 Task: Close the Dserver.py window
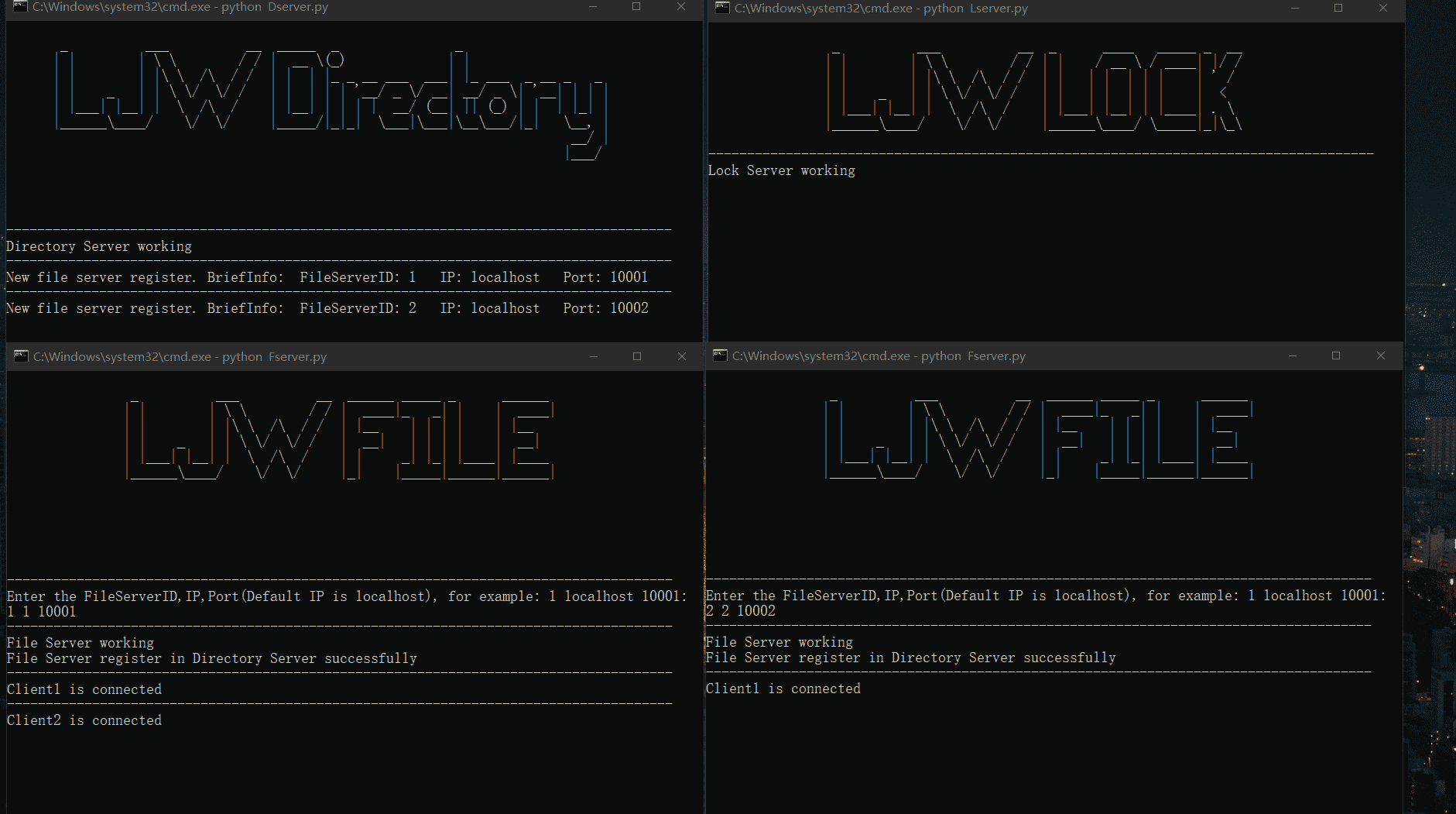pyautogui.click(x=681, y=7)
